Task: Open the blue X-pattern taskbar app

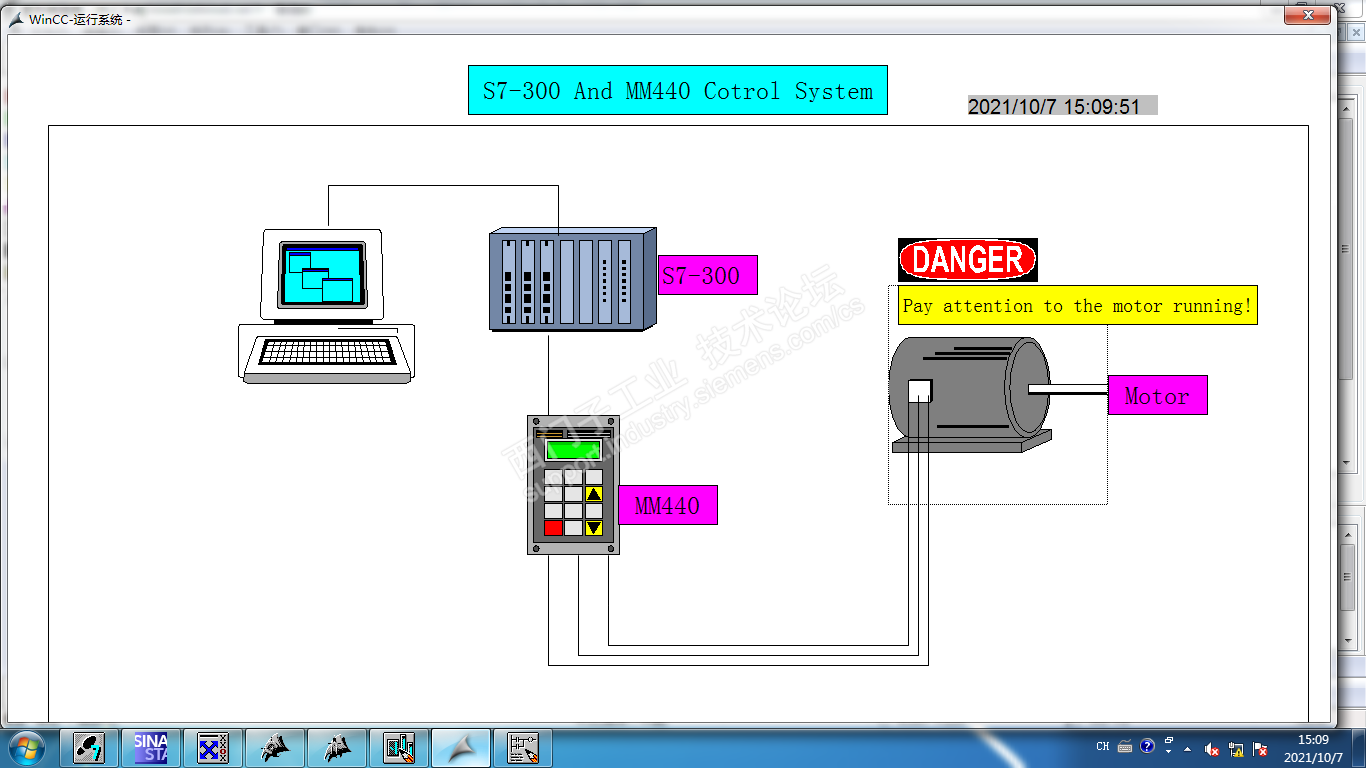Action: pyautogui.click(x=213, y=748)
